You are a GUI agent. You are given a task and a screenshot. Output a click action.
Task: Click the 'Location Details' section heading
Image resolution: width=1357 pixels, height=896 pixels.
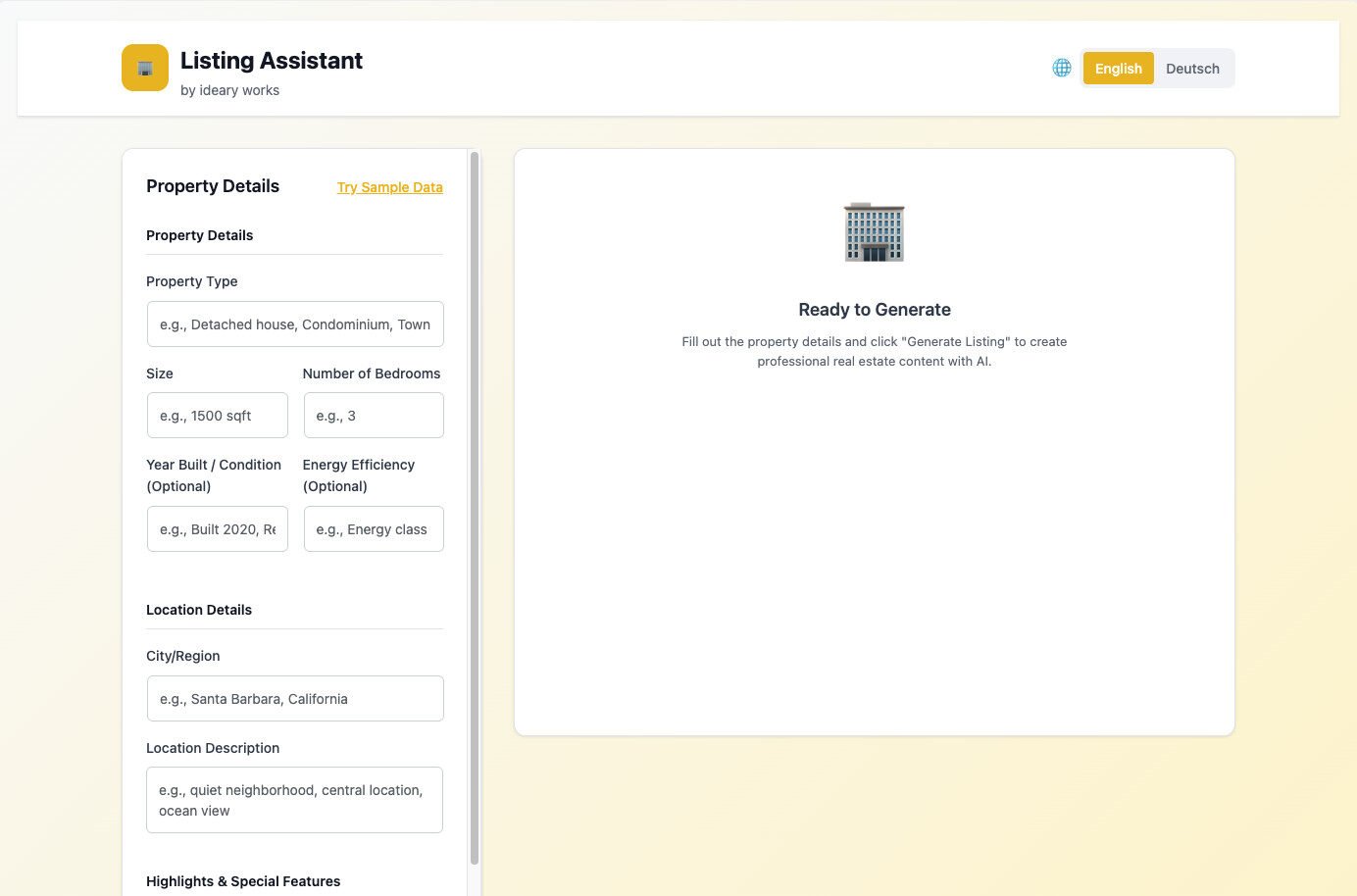click(199, 610)
